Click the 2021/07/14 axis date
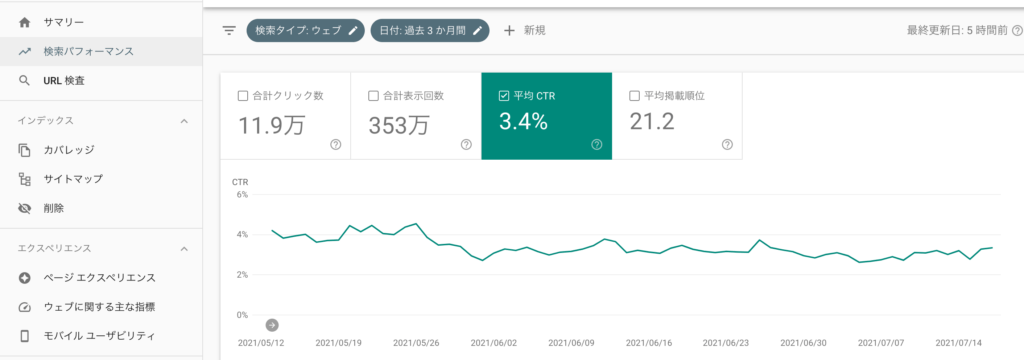This screenshot has width=1024, height=360. tap(958, 342)
